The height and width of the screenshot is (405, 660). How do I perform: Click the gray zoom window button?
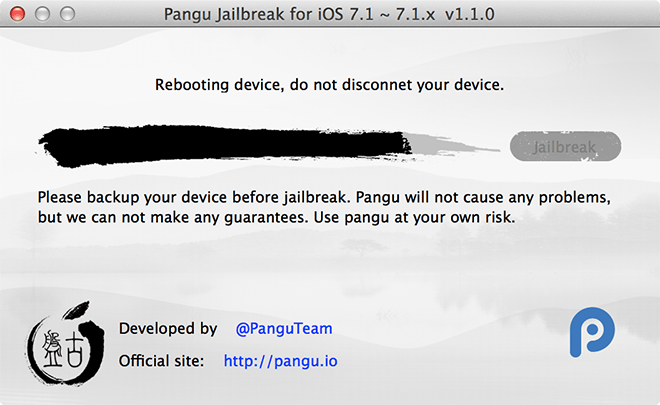pyautogui.click(x=67, y=14)
